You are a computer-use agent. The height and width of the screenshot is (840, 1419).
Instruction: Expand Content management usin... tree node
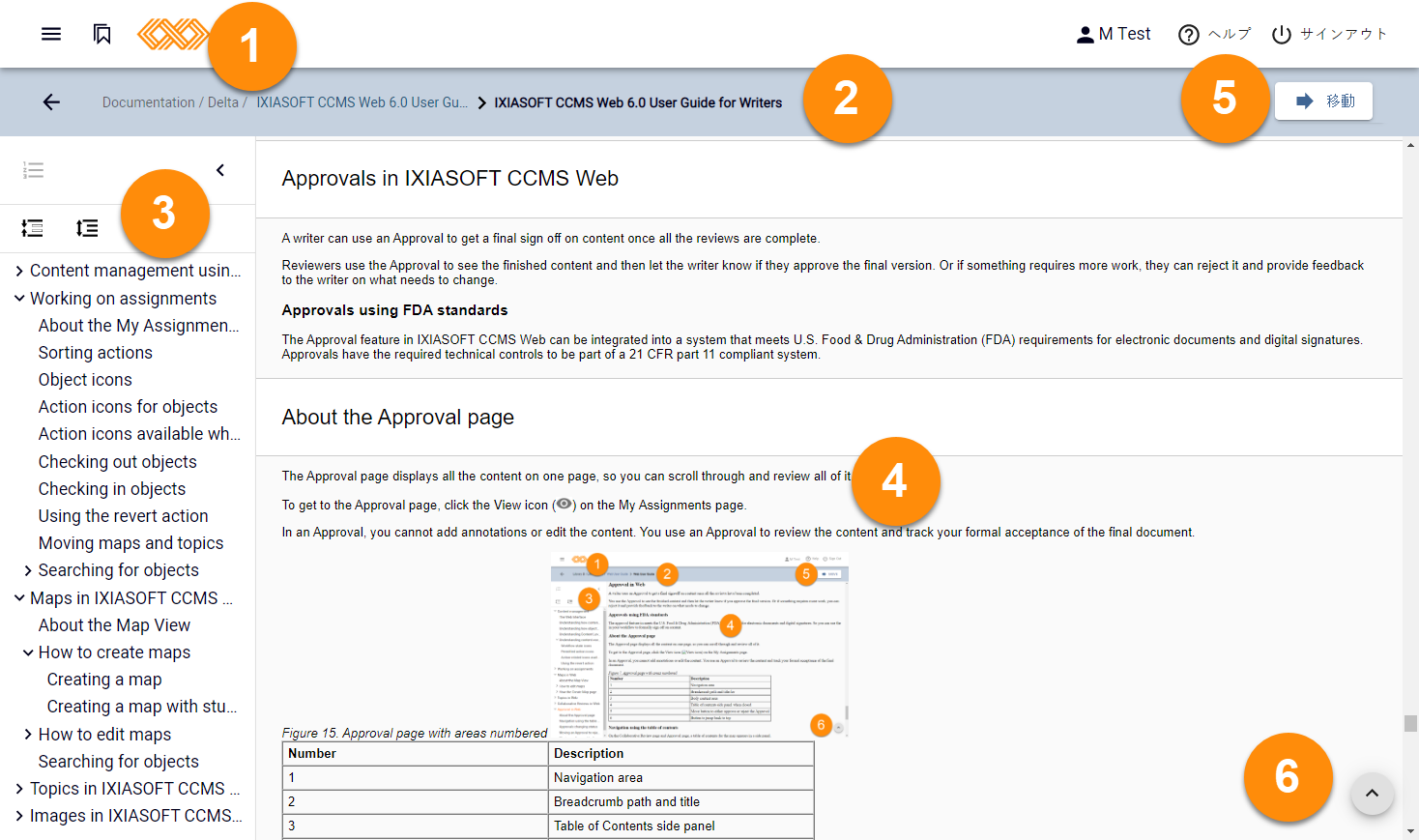(19, 271)
